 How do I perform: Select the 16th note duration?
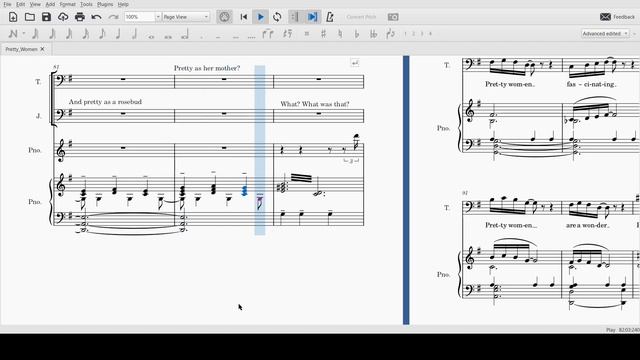[85, 33]
